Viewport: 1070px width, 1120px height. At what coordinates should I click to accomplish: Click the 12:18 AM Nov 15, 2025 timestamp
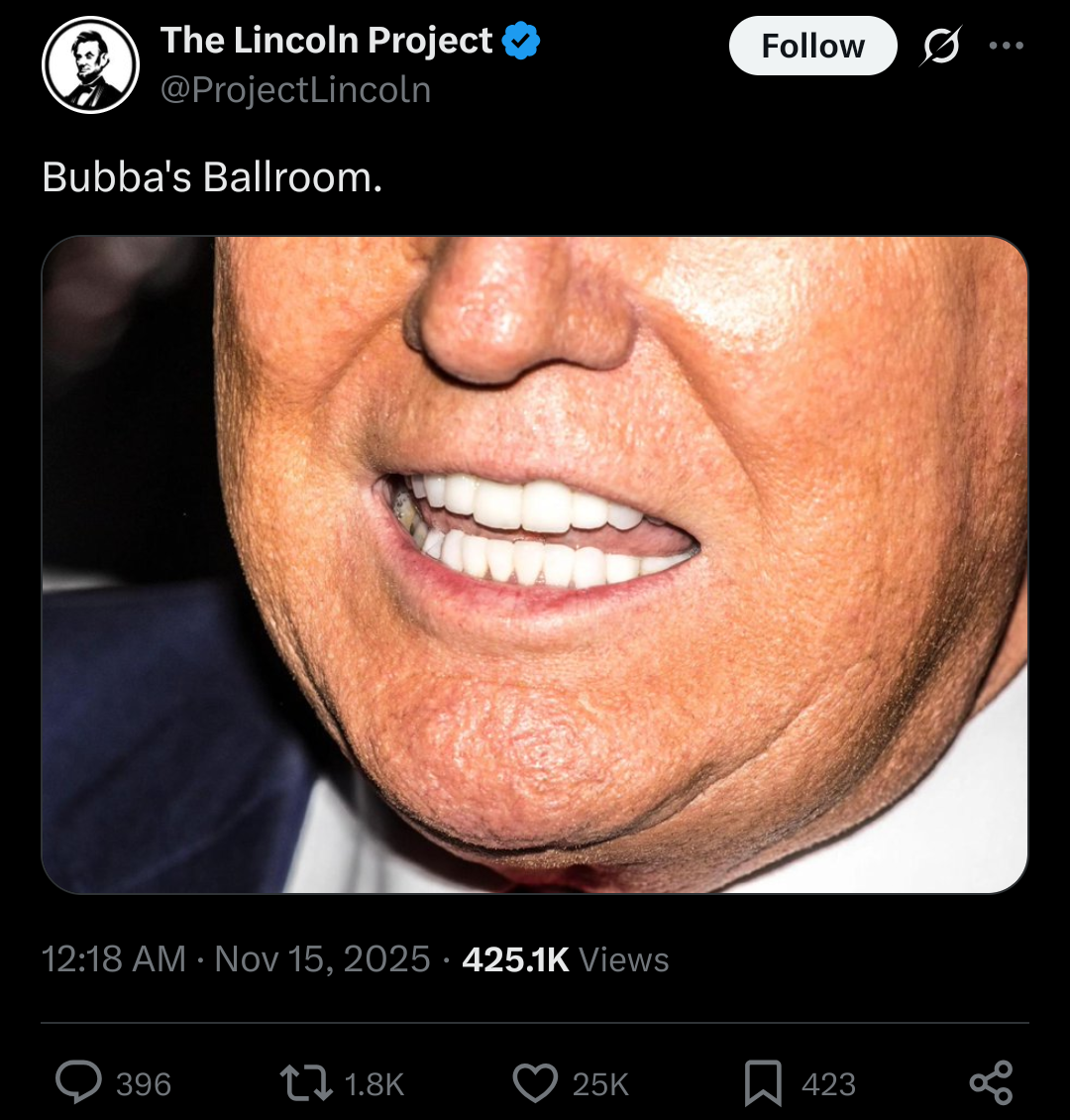coord(236,959)
